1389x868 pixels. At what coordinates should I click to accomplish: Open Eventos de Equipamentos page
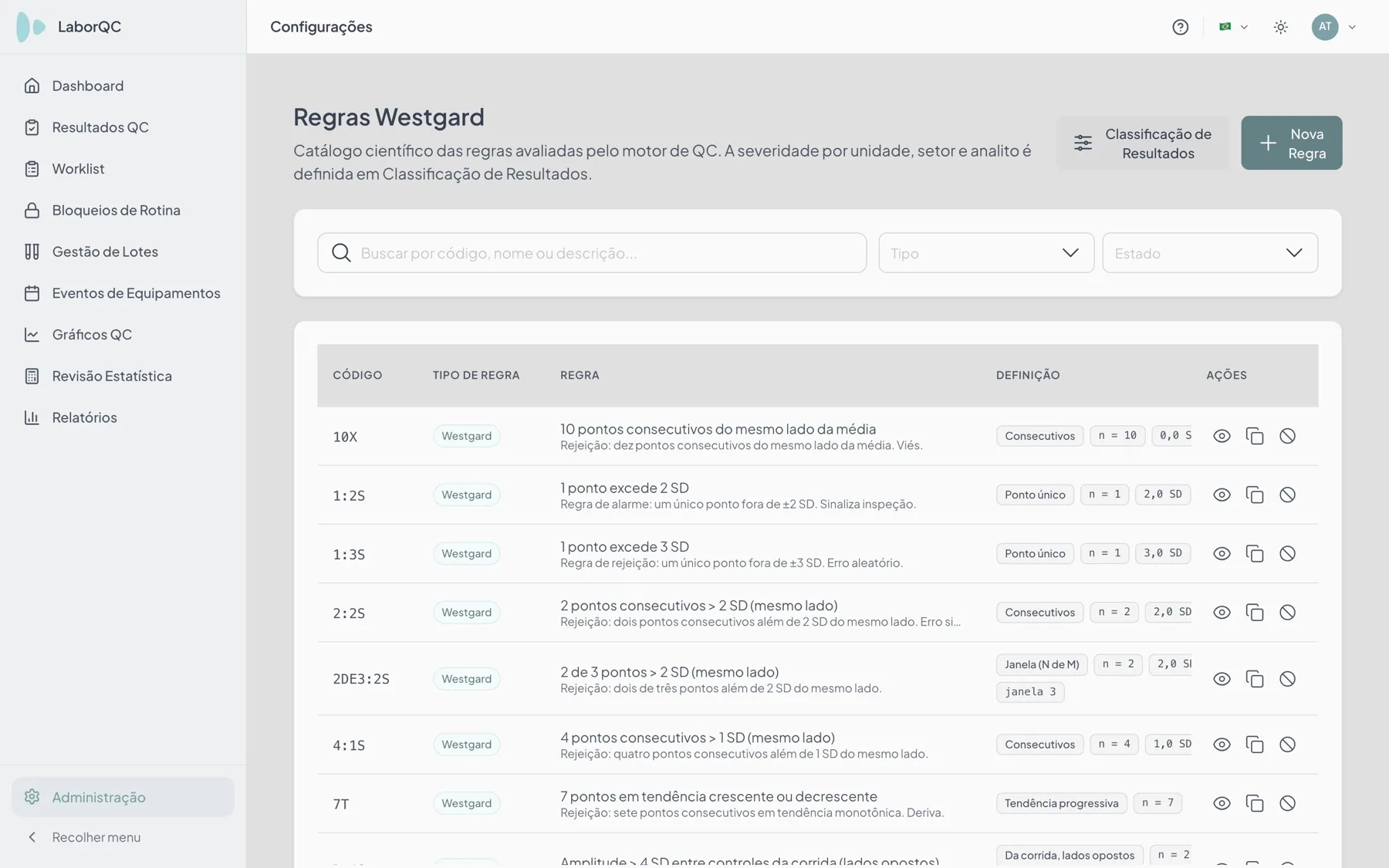tap(123, 293)
